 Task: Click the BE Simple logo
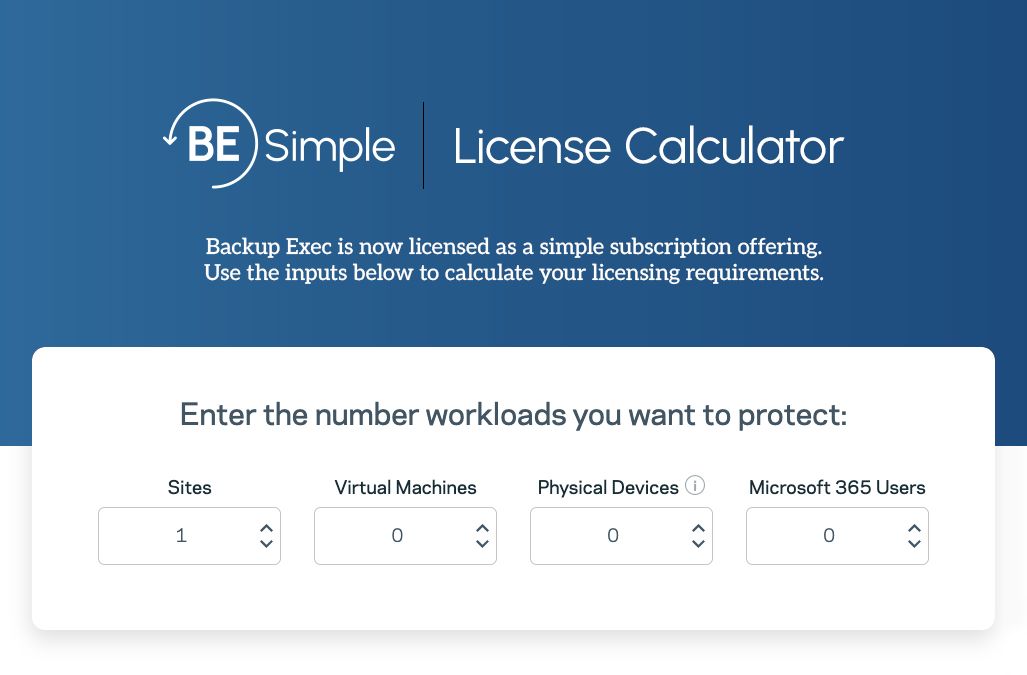279,145
